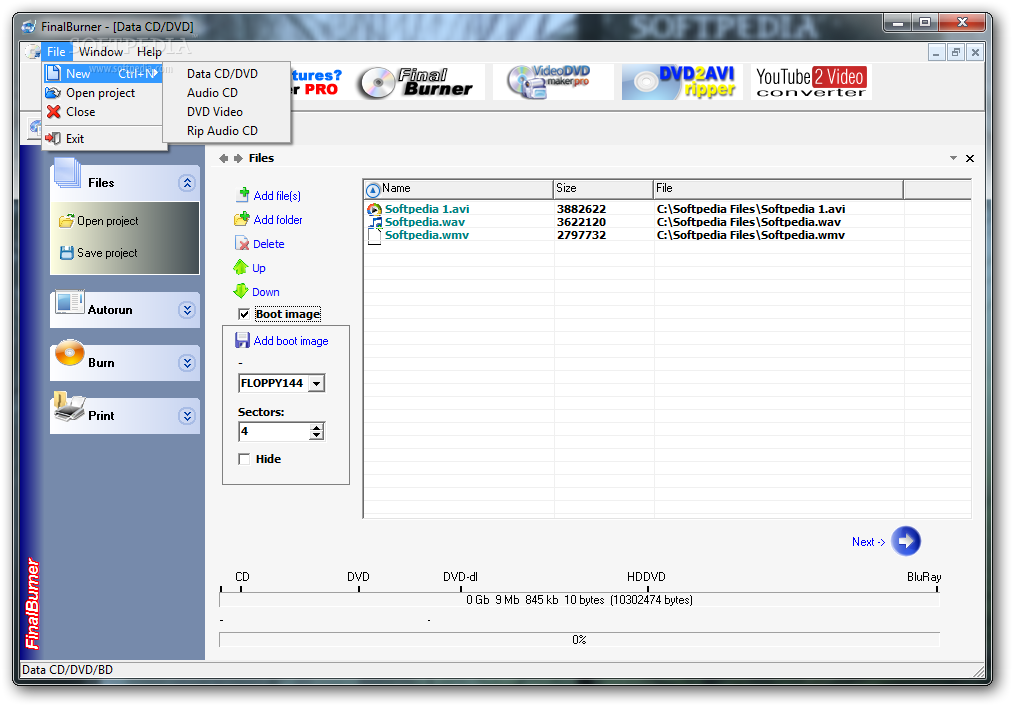Image resolution: width=1013 pixels, height=706 pixels.
Task: Sort by the Size column header
Action: [603, 189]
